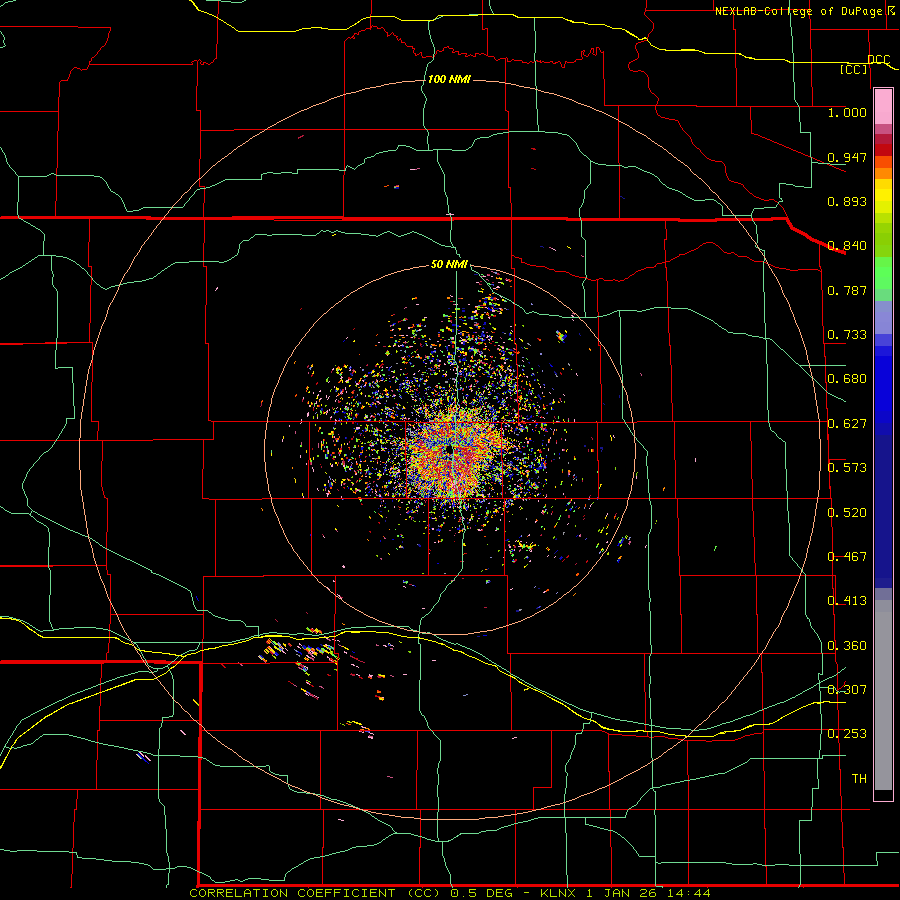Click the 0.893 scale value
Viewport: 900px width, 900px height.
tap(847, 201)
